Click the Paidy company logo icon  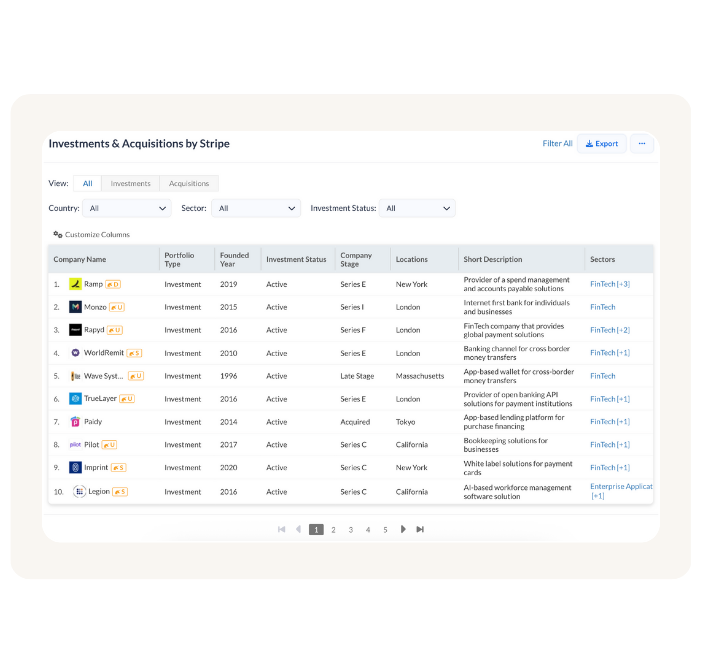pyautogui.click(x=75, y=421)
